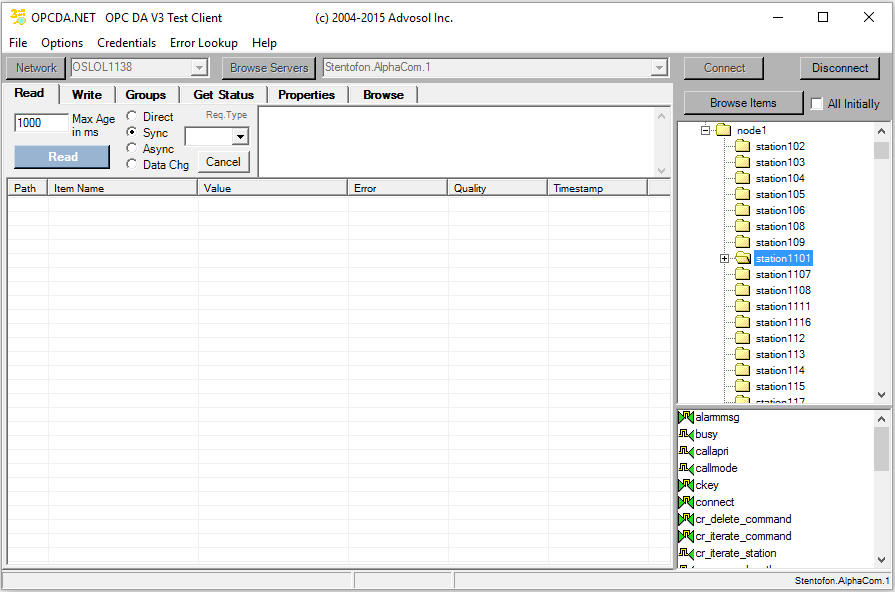Viewport: 895px width, 592px height.
Task: Click the Disconnect button
Action: pyautogui.click(x=839, y=68)
